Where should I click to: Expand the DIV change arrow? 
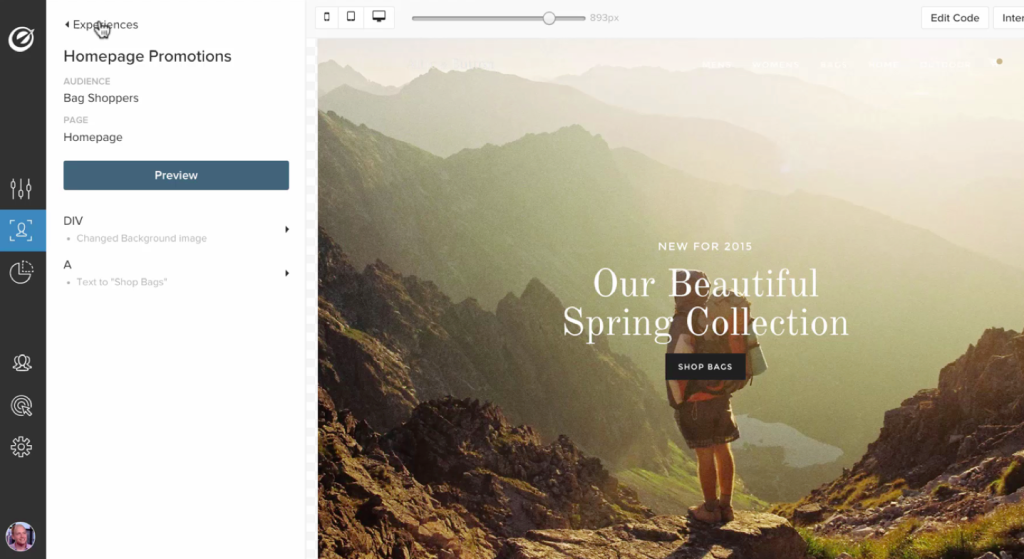coord(287,229)
